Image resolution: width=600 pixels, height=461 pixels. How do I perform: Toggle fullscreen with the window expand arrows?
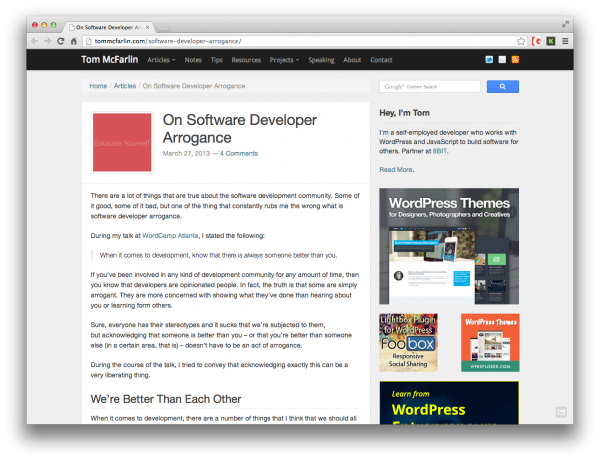565,24
